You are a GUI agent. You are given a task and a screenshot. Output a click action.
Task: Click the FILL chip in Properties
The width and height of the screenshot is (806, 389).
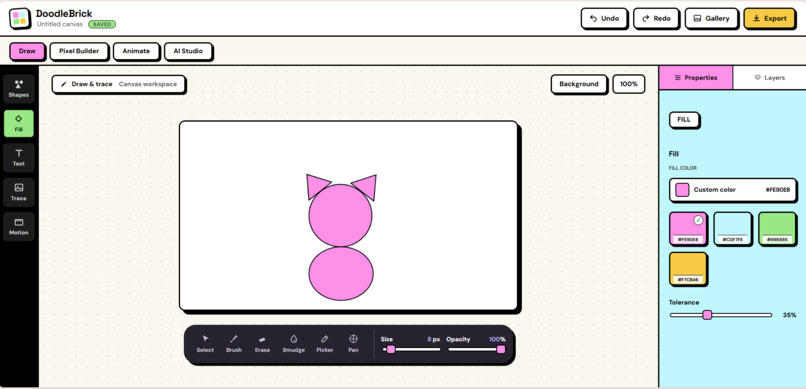pyautogui.click(x=684, y=120)
